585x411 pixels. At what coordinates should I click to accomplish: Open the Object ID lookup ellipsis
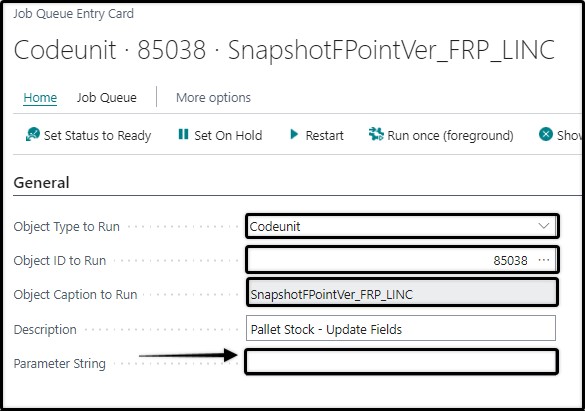pos(544,260)
